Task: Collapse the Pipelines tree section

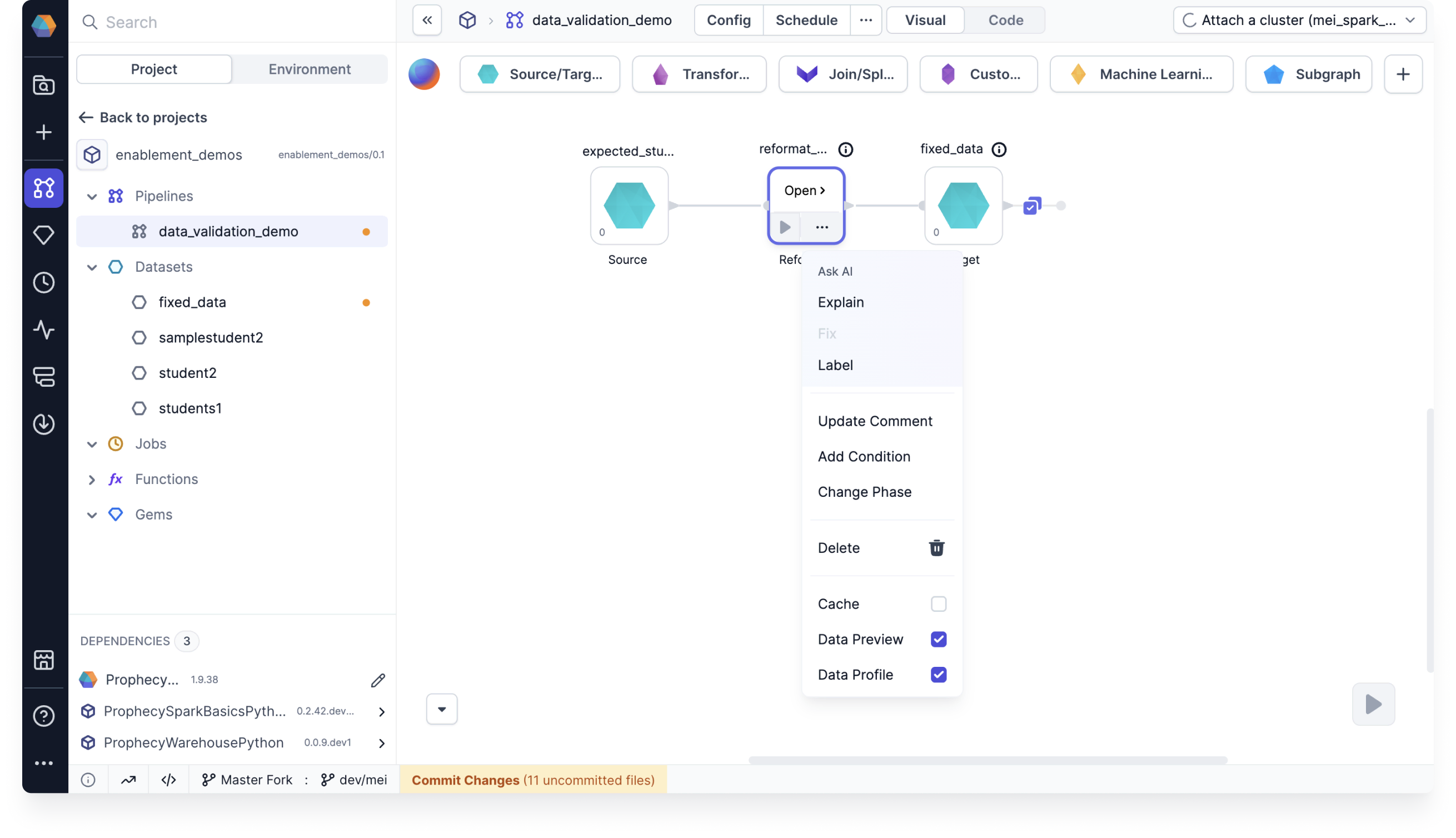Action: (x=92, y=197)
